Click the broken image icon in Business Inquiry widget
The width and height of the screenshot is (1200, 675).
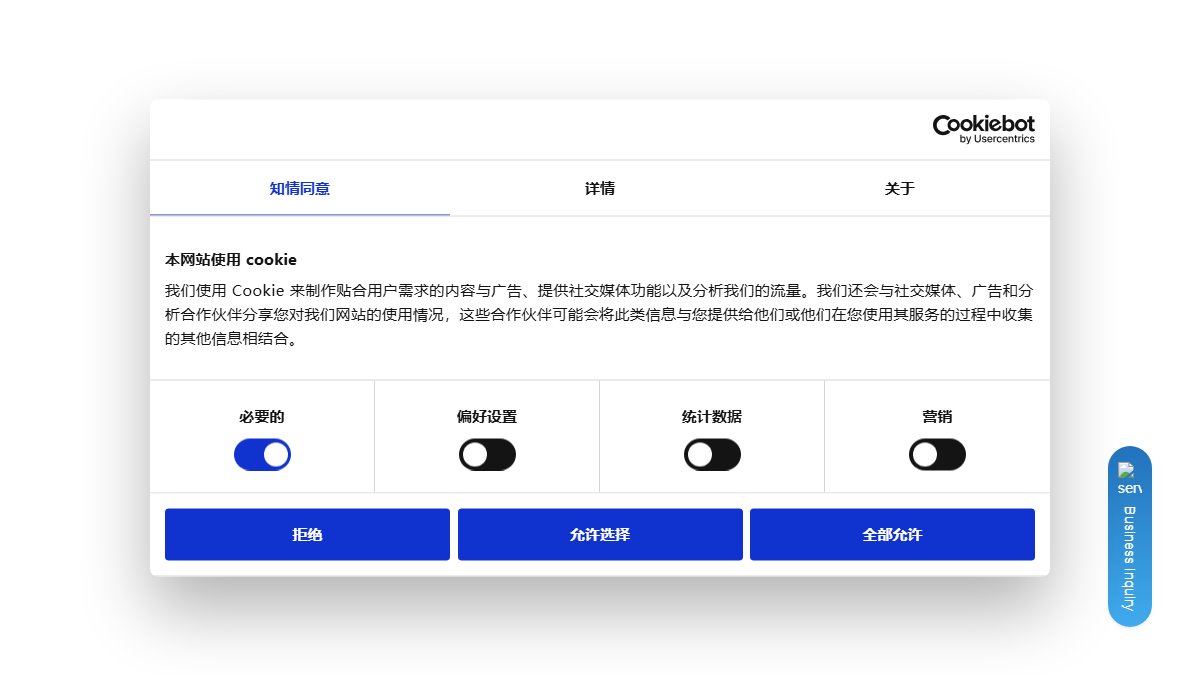pyautogui.click(x=1129, y=478)
